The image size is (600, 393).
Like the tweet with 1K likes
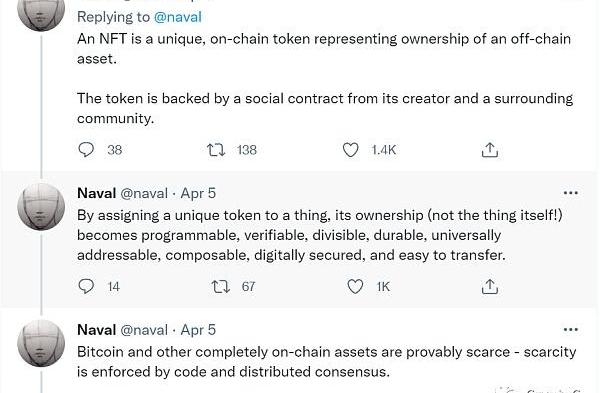pos(355,286)
